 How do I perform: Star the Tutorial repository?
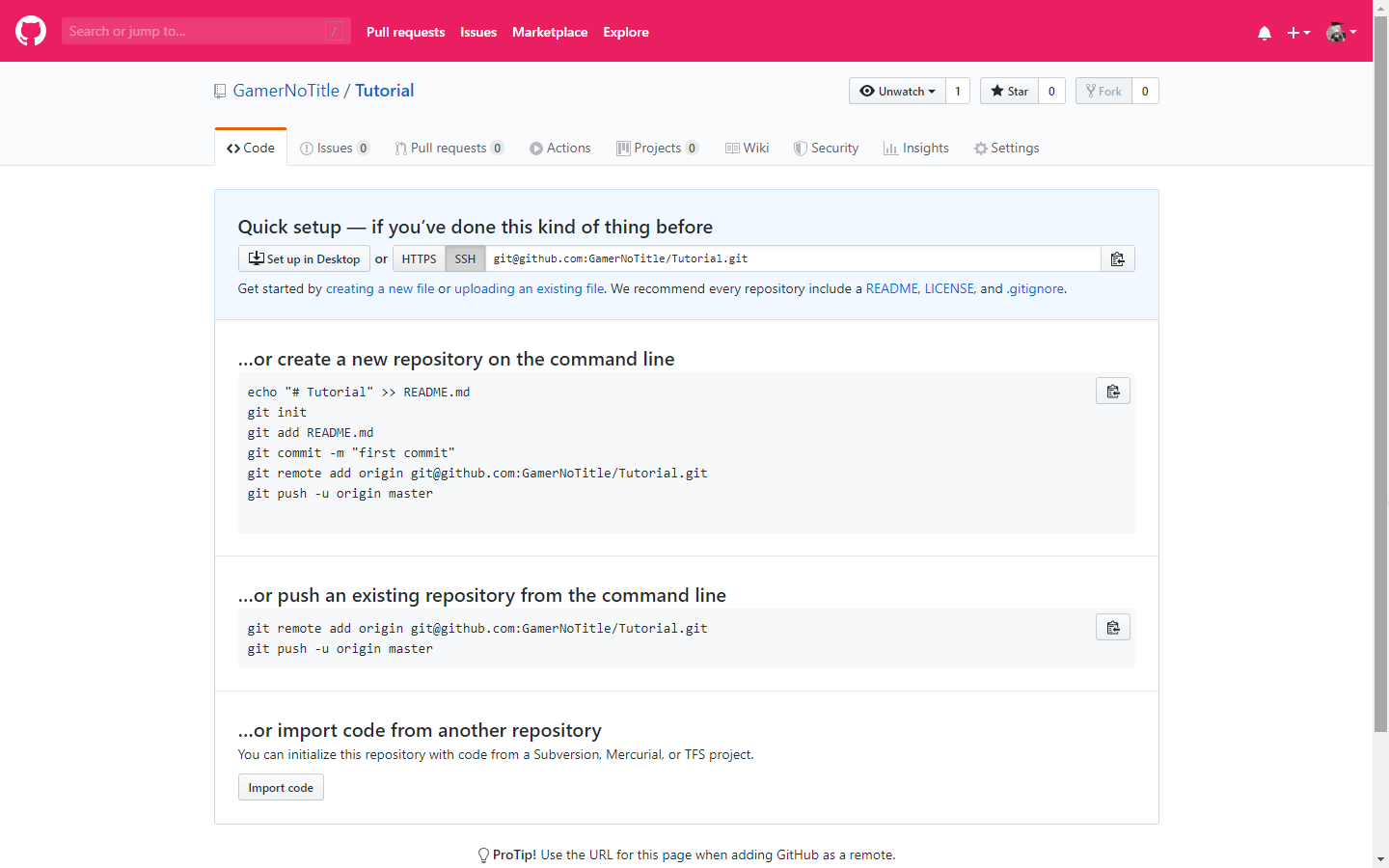(x=1009, y=91)
